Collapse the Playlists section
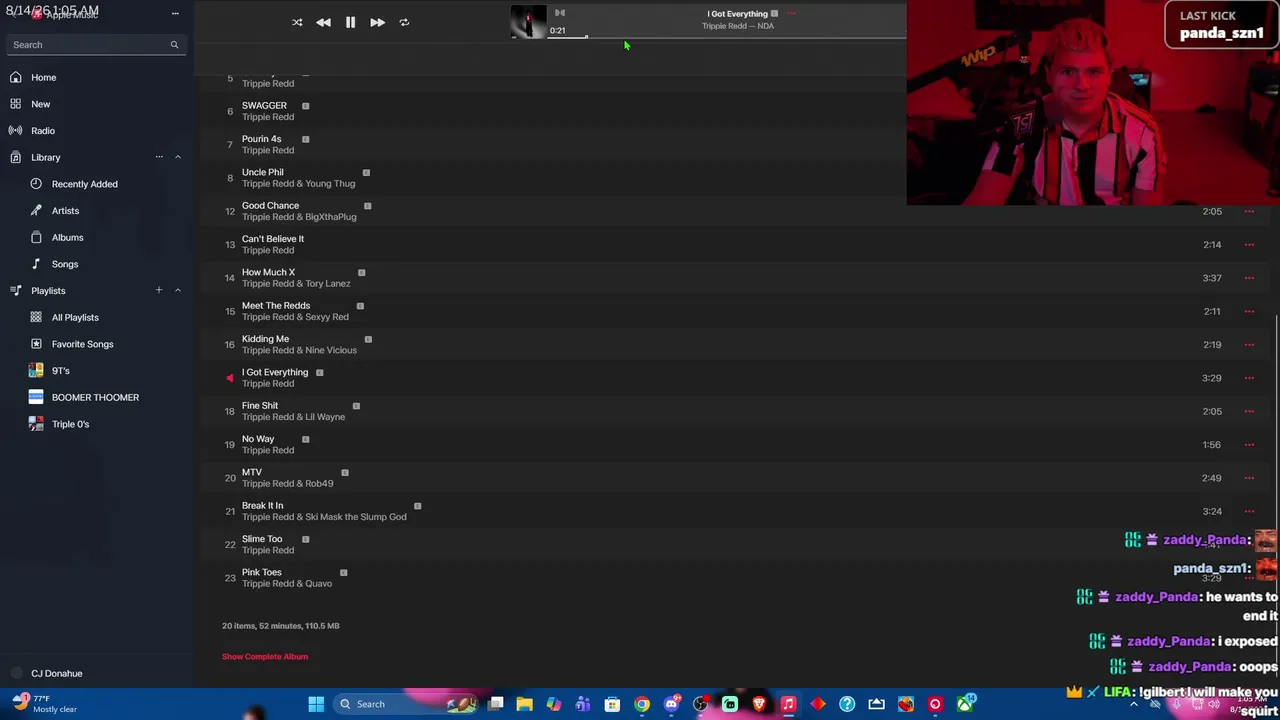The image size is (1280, 720). click(178, 291)
